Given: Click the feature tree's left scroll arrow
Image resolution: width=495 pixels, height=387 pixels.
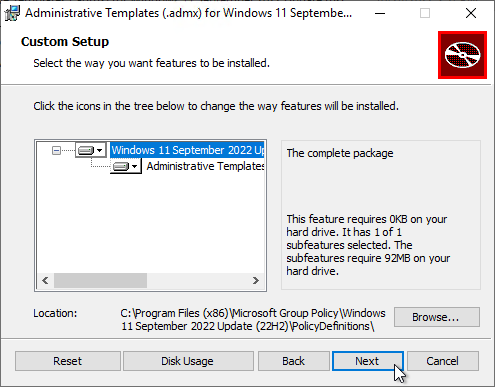Looking at the screenshot, I should pyautogui.click(x=45, y=280).
